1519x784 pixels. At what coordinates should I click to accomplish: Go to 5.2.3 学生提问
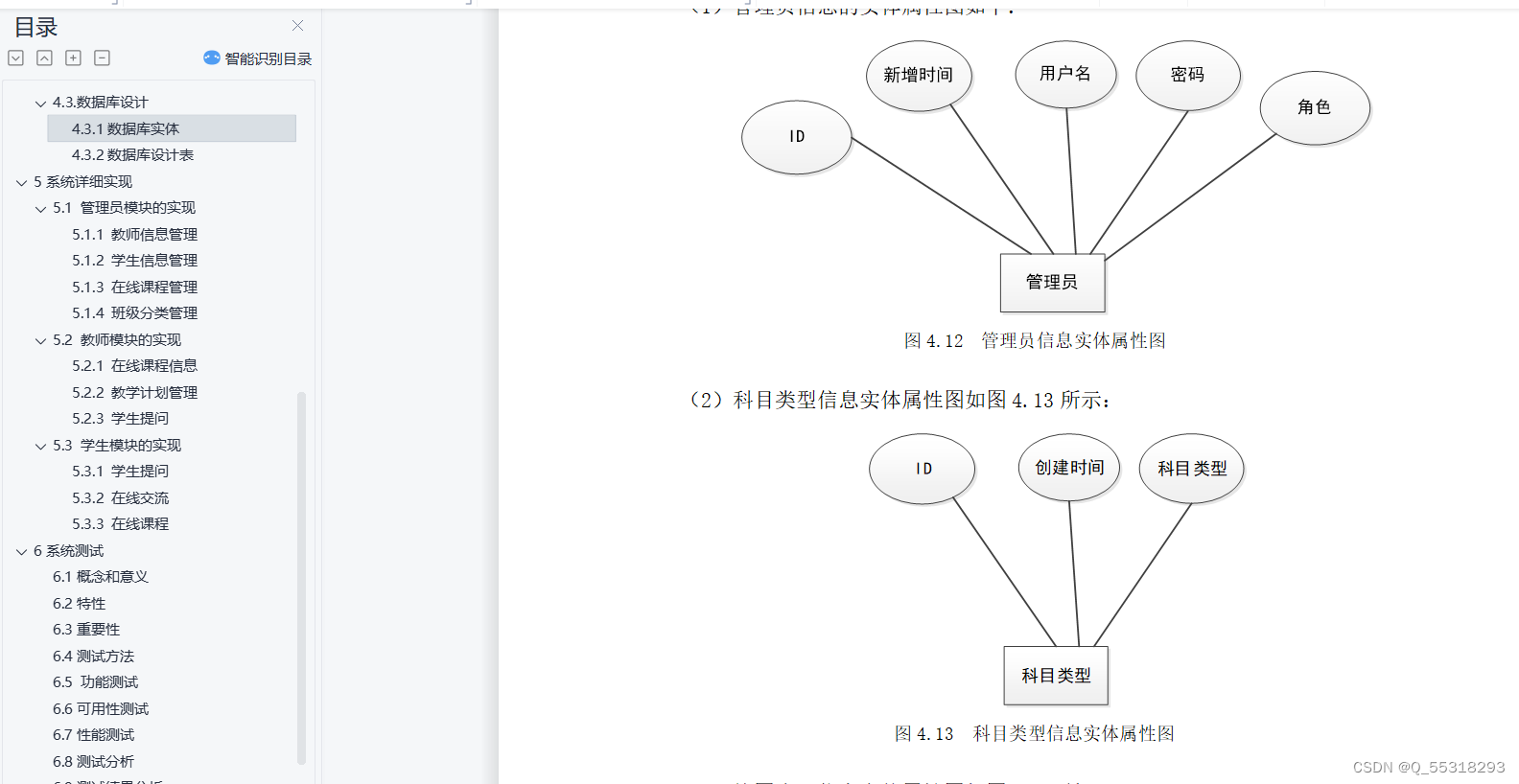pos(120,419)
